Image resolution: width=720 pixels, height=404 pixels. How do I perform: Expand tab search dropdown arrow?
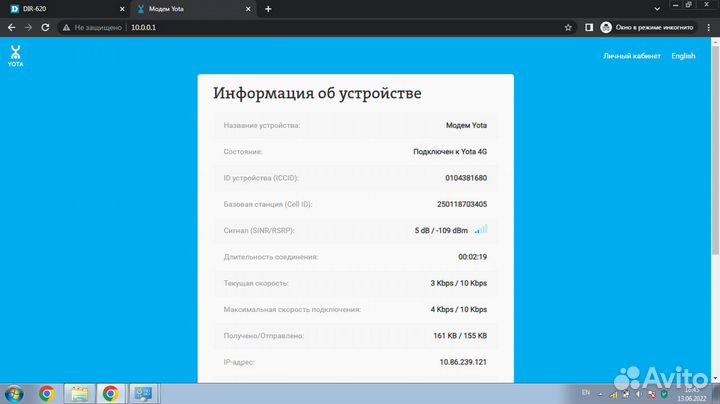point(657,9)
